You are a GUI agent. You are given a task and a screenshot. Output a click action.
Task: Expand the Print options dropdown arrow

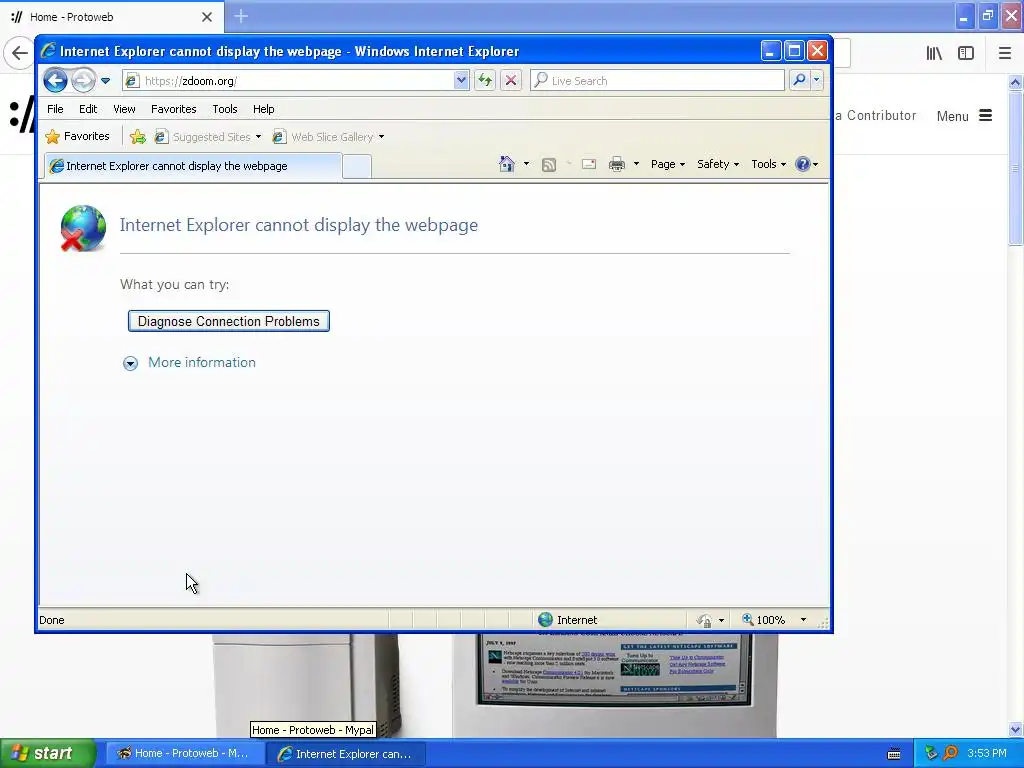coord(636,164)
